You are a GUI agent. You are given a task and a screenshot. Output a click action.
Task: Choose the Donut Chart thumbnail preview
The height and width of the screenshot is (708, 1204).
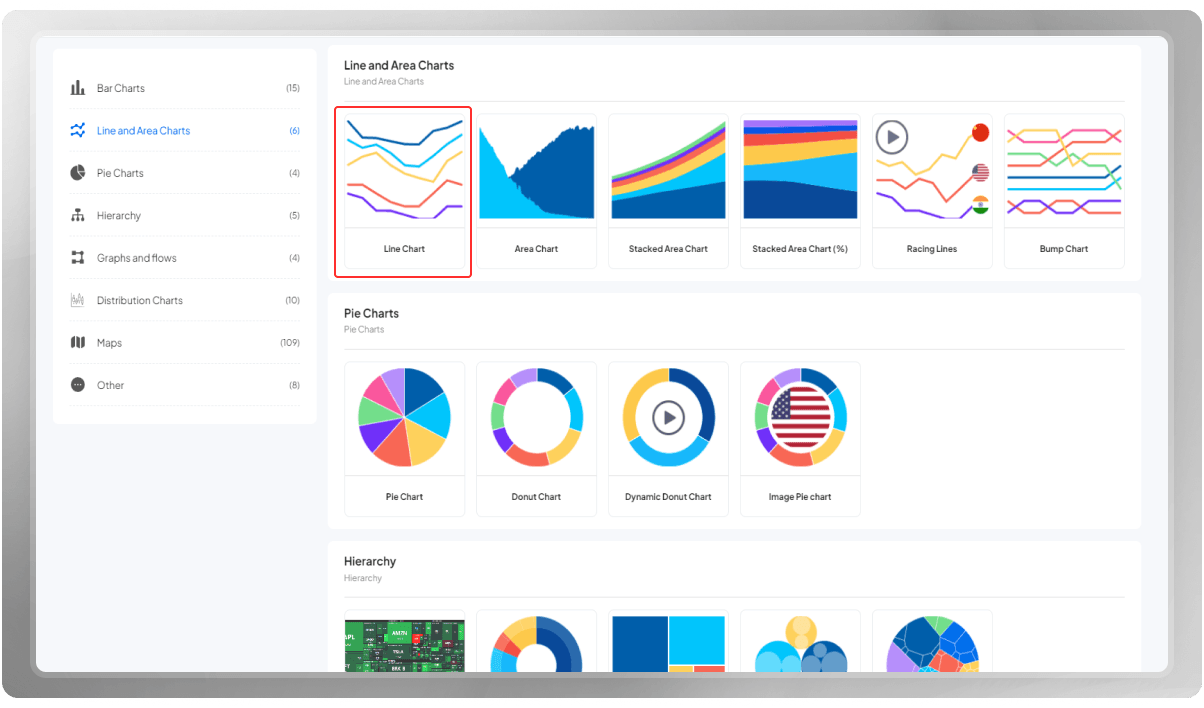pyautogui.click(x=536, y=418)
